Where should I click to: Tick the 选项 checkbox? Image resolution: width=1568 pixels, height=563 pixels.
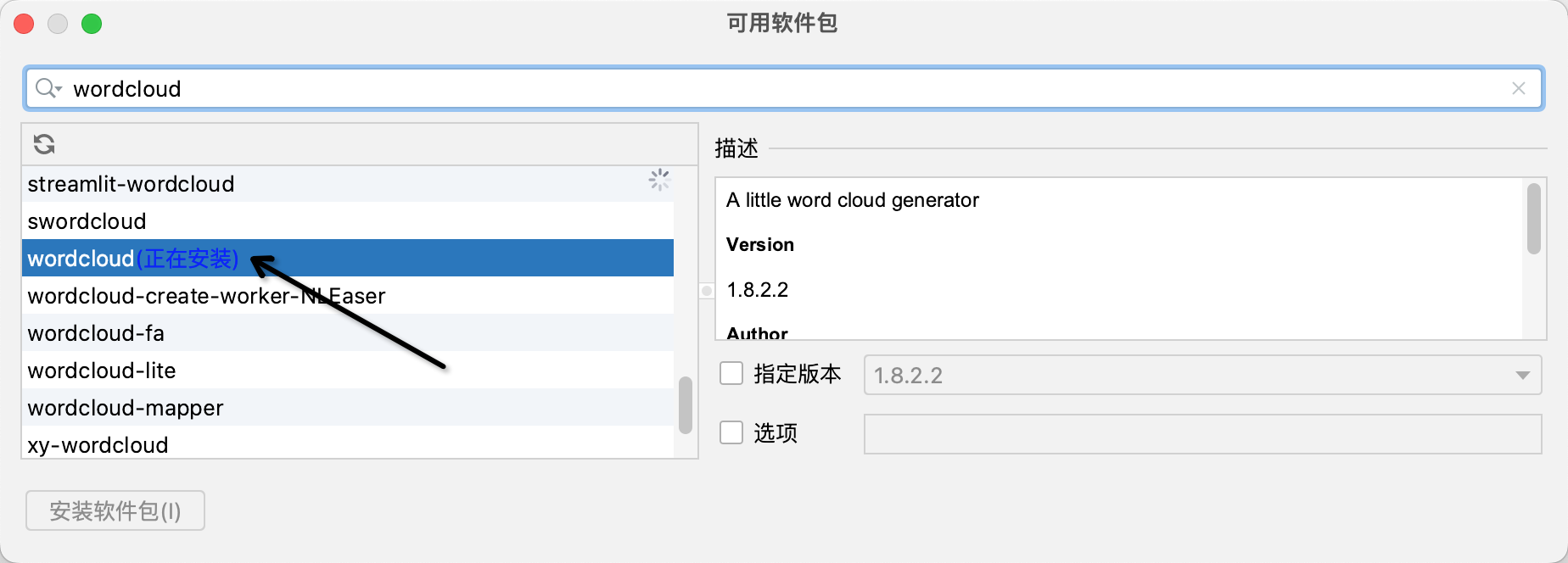click(731, 433)
